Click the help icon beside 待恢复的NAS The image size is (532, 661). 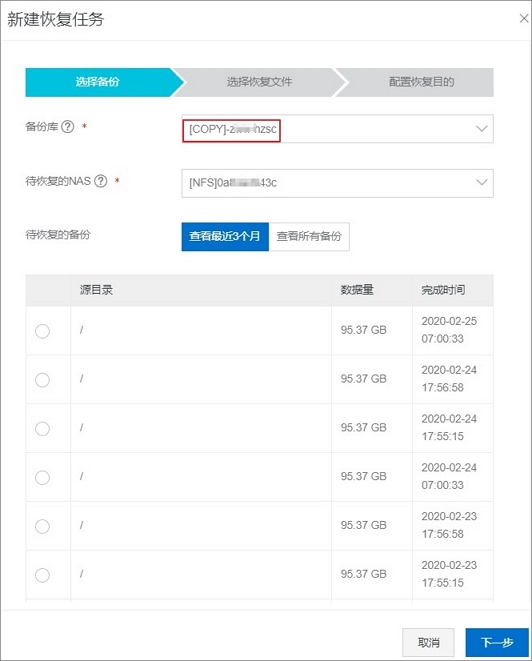point(100,181)
